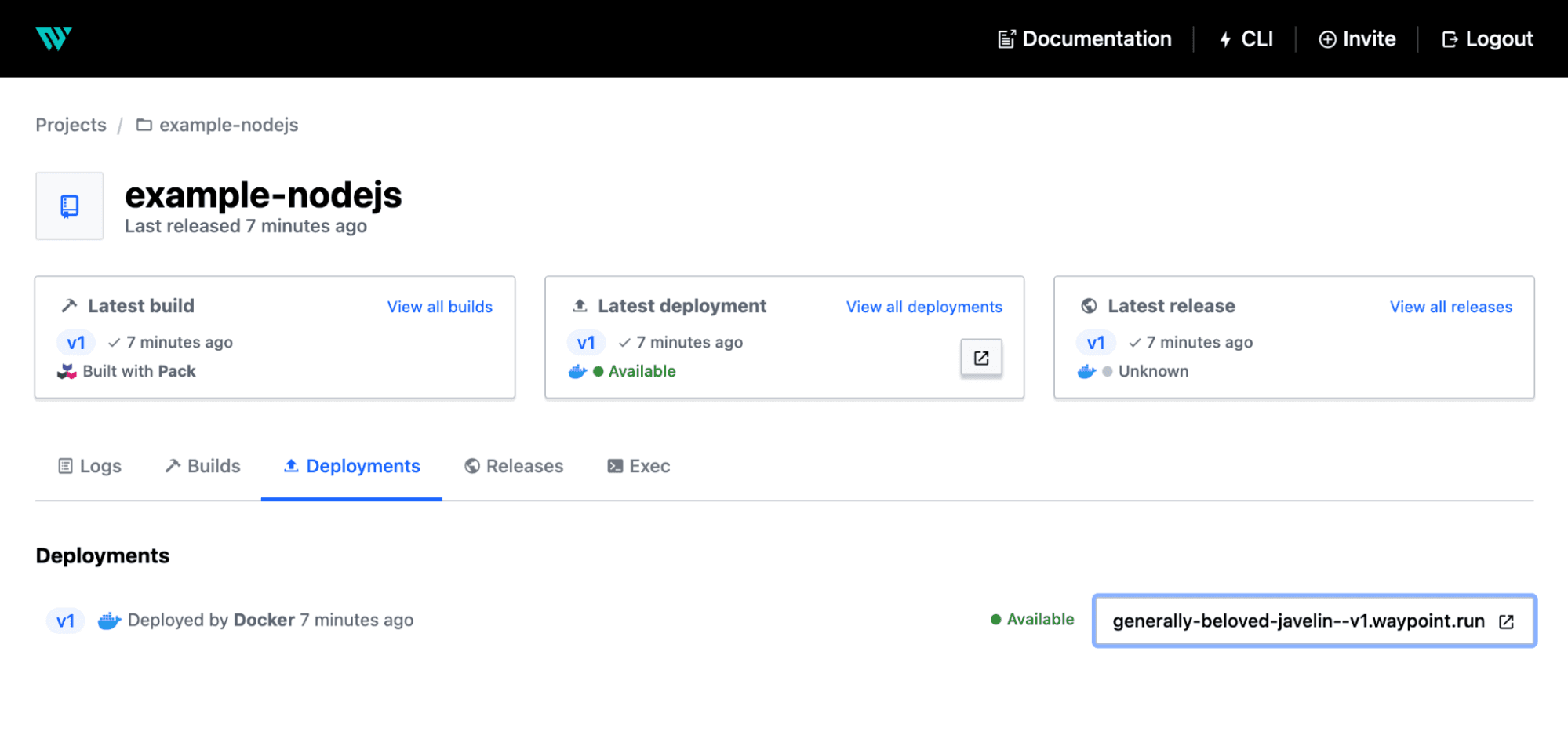Open the Releases tab

[x=514, y=466]
